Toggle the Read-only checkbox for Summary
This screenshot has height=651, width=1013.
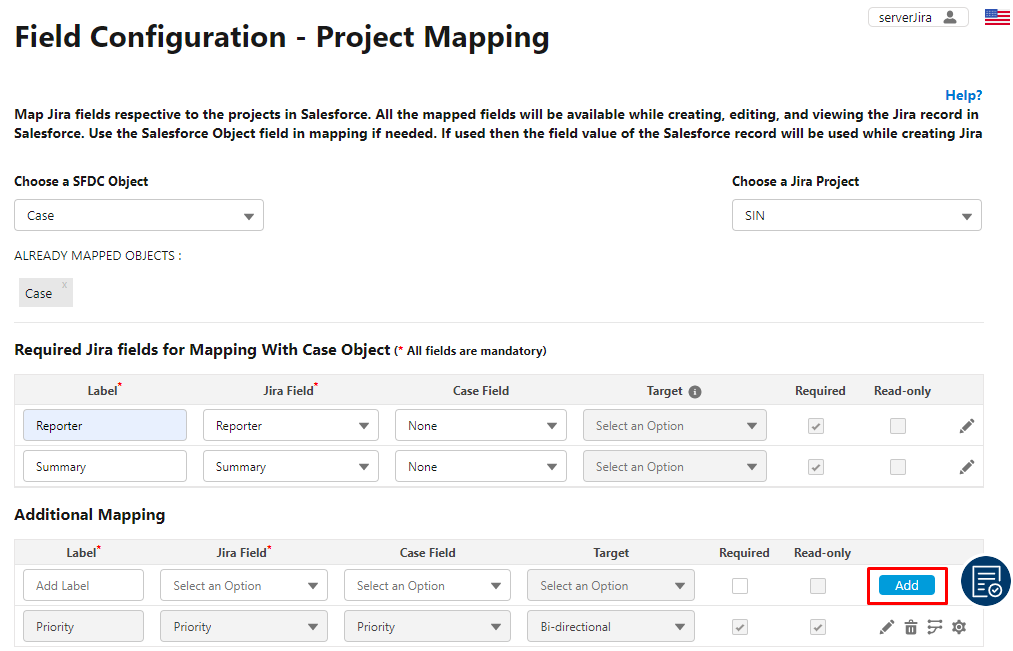click(x=897, y=466)
